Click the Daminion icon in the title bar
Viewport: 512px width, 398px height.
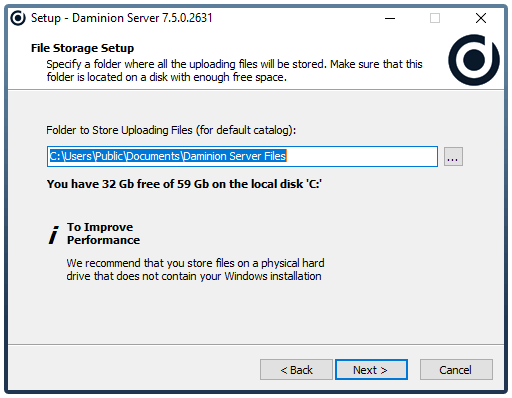(x=18, y=18)
